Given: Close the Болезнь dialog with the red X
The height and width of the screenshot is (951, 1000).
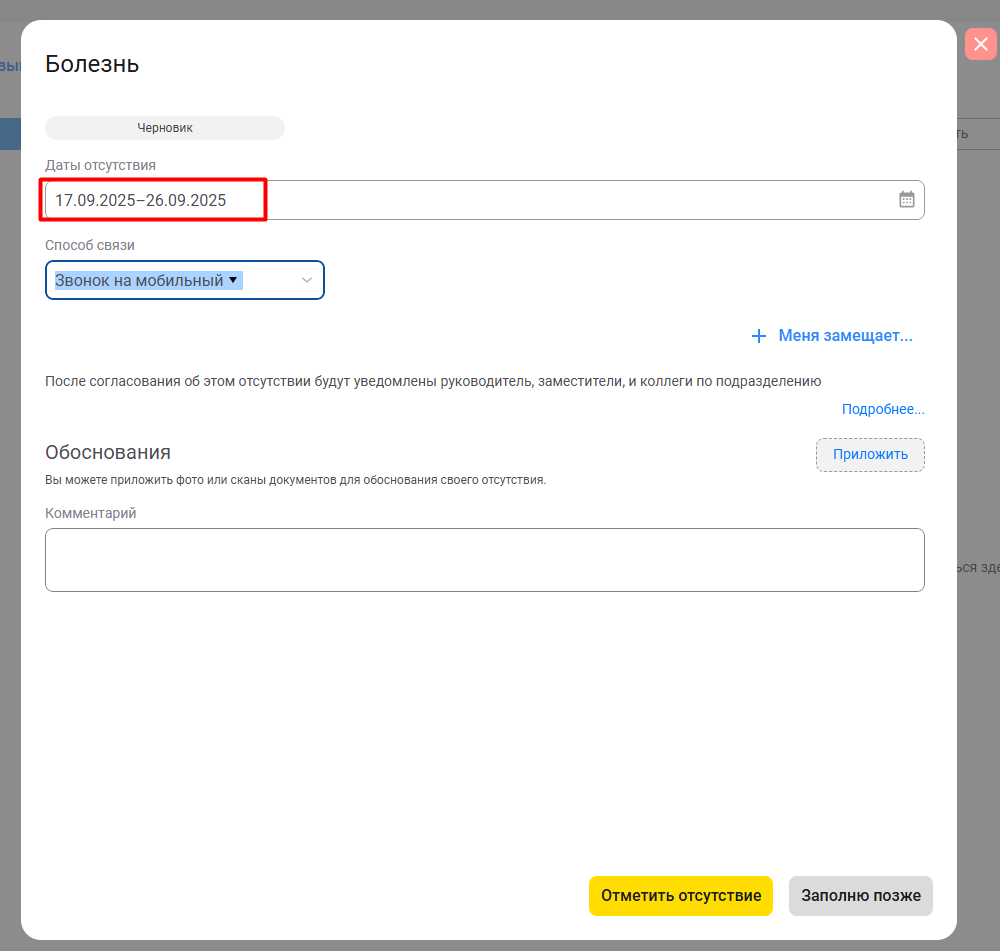Looking at the screenshot, I should [980, 44].
